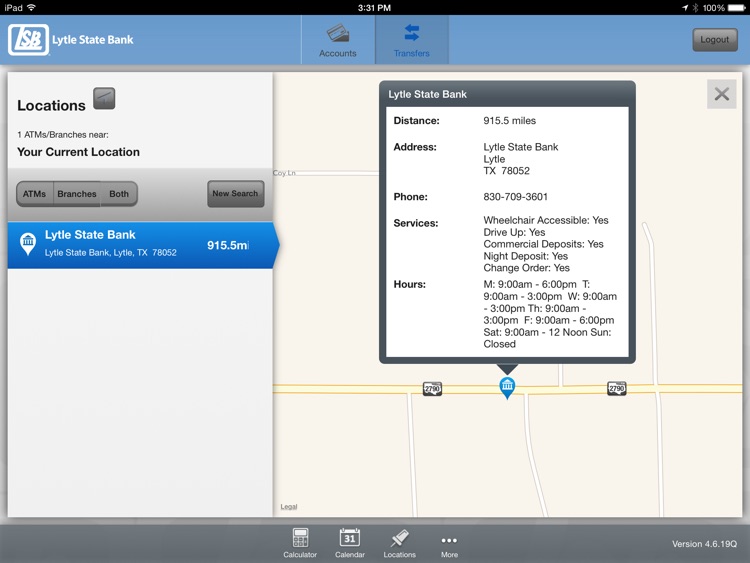Click the TX 78052 address line
This screenshot has height=563, width=750.
(507, 171)
